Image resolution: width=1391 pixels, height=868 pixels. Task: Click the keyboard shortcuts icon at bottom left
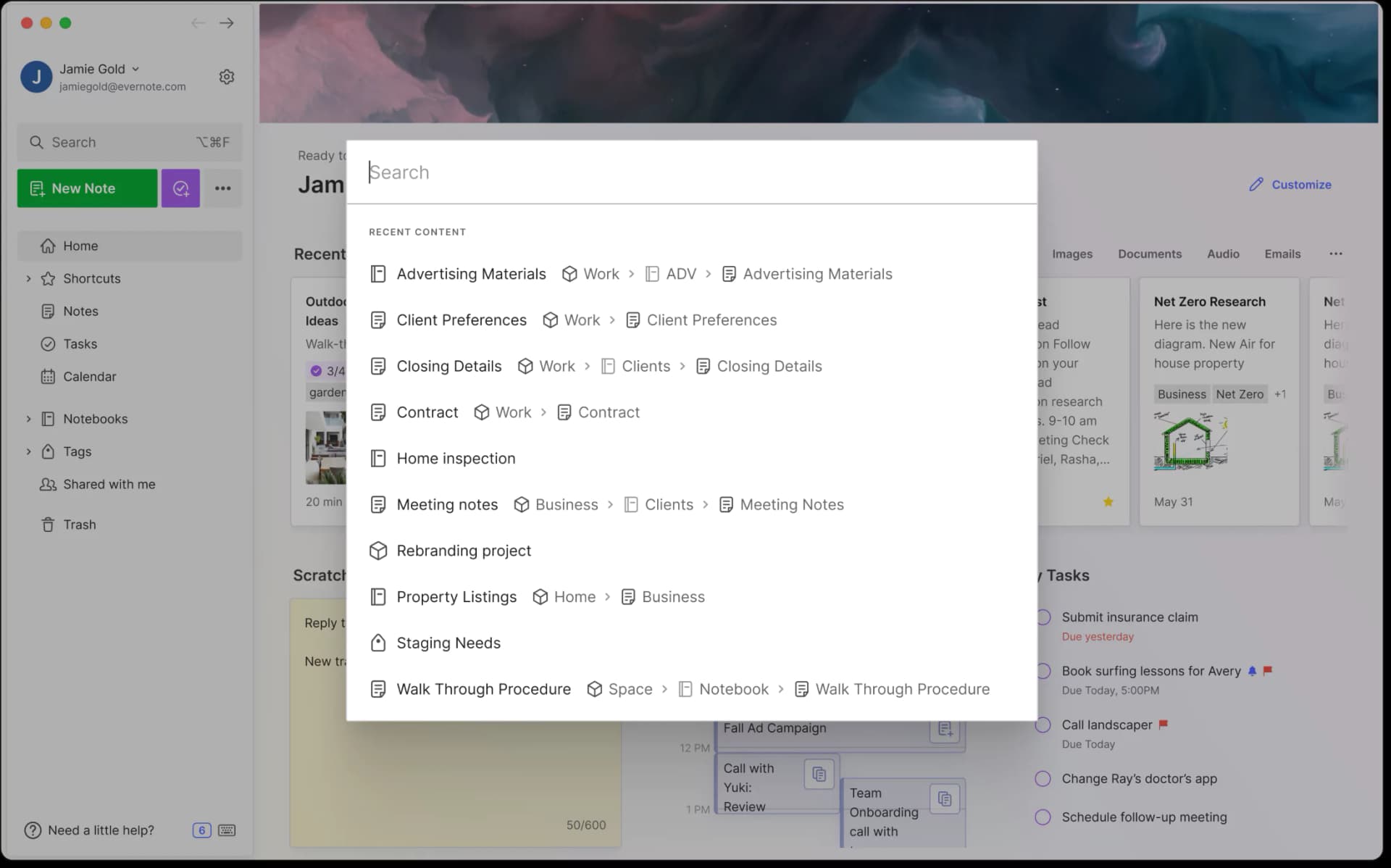coord(227,830)
